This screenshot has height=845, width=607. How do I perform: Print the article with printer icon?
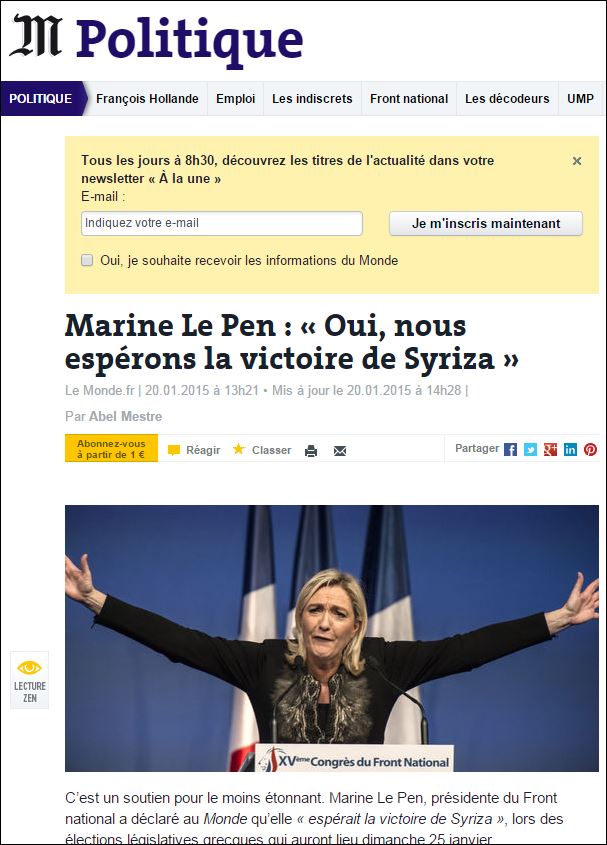311,451
